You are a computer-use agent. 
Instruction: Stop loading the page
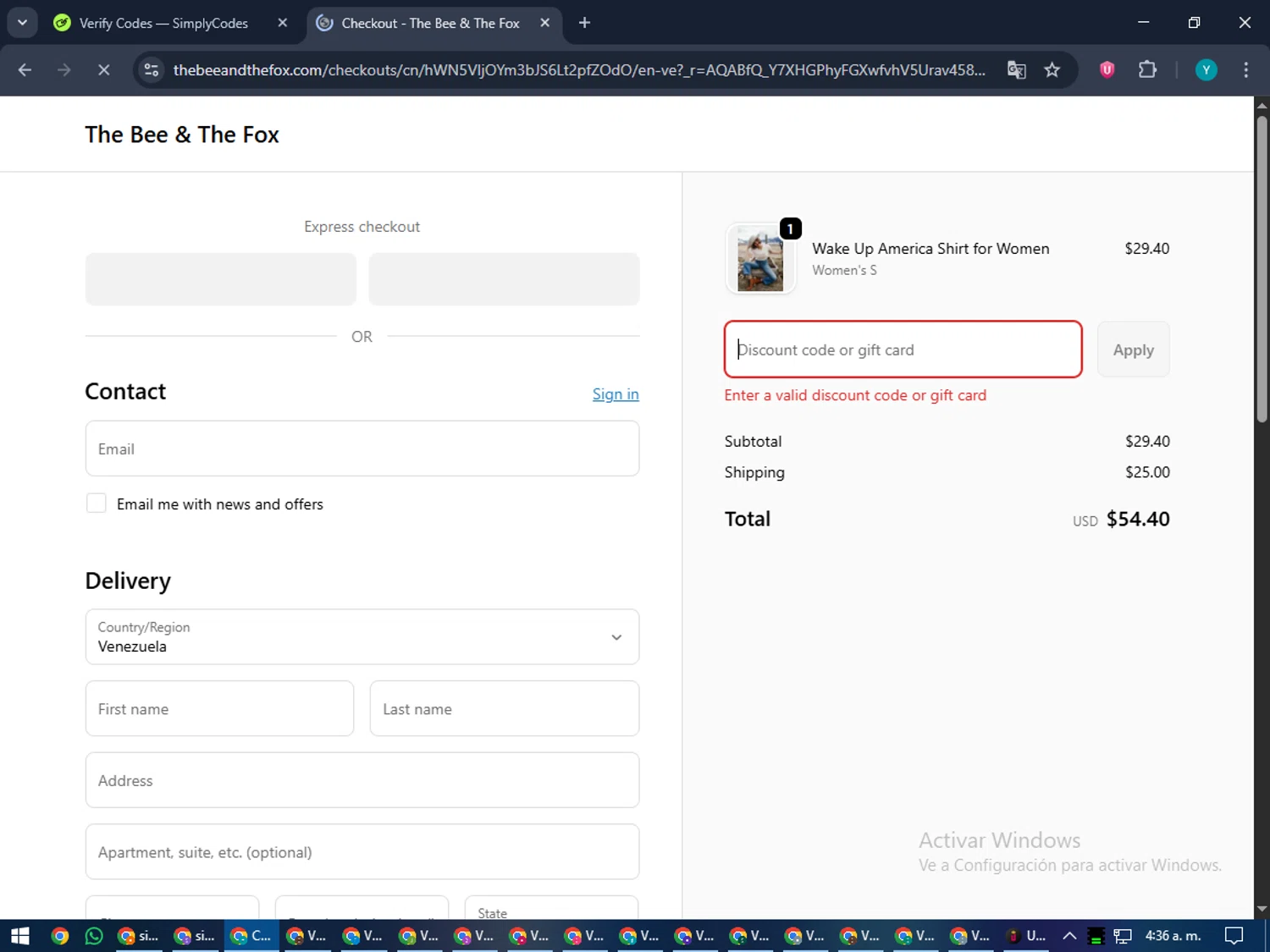(103, 70)
